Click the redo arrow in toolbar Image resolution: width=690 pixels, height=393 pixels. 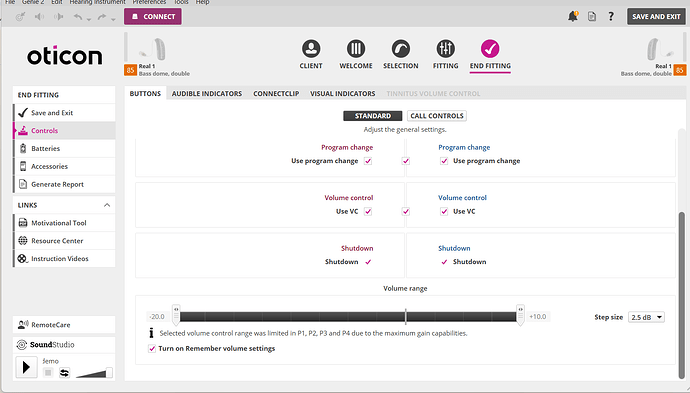(x=102, y=17)
